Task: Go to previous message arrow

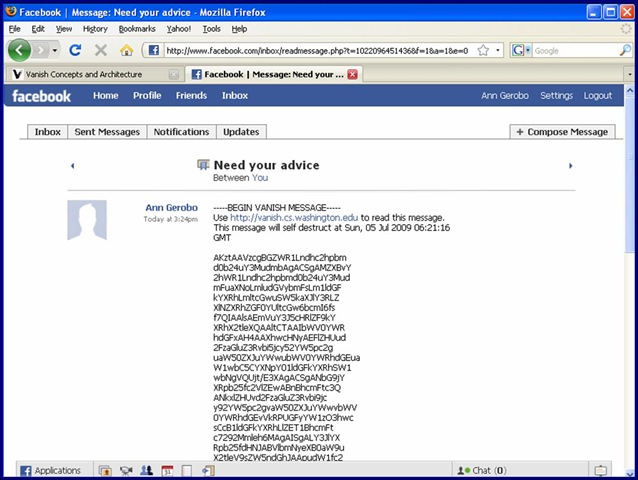Action: 72,166
